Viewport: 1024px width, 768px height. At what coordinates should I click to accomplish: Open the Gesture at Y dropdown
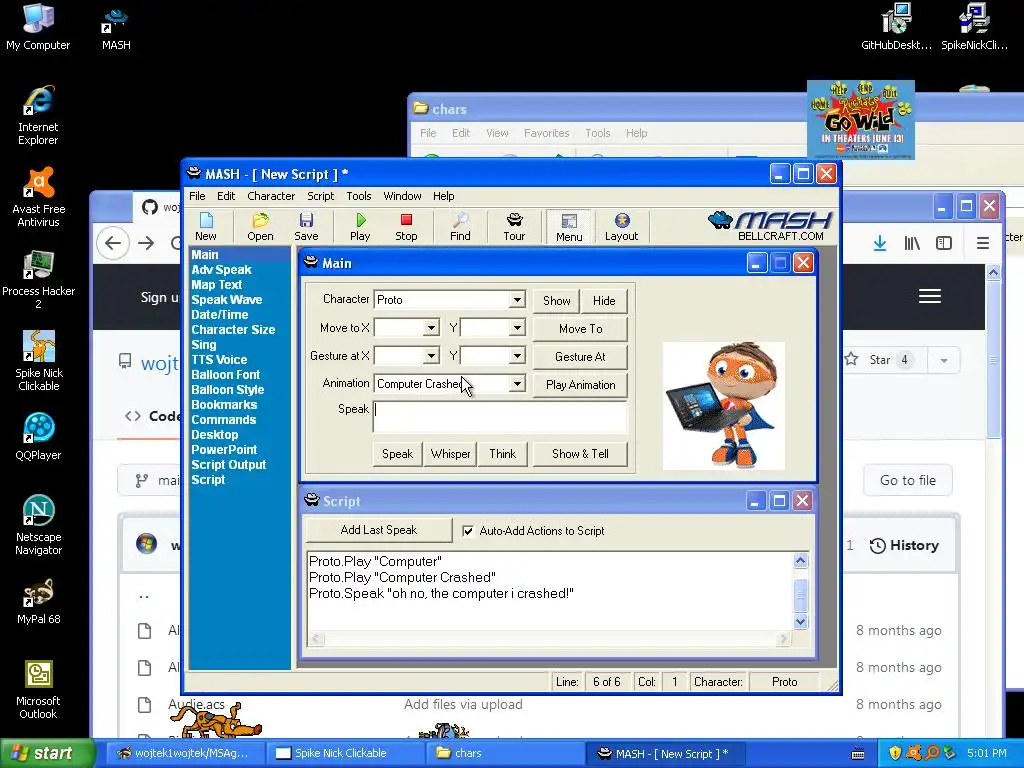517,356
